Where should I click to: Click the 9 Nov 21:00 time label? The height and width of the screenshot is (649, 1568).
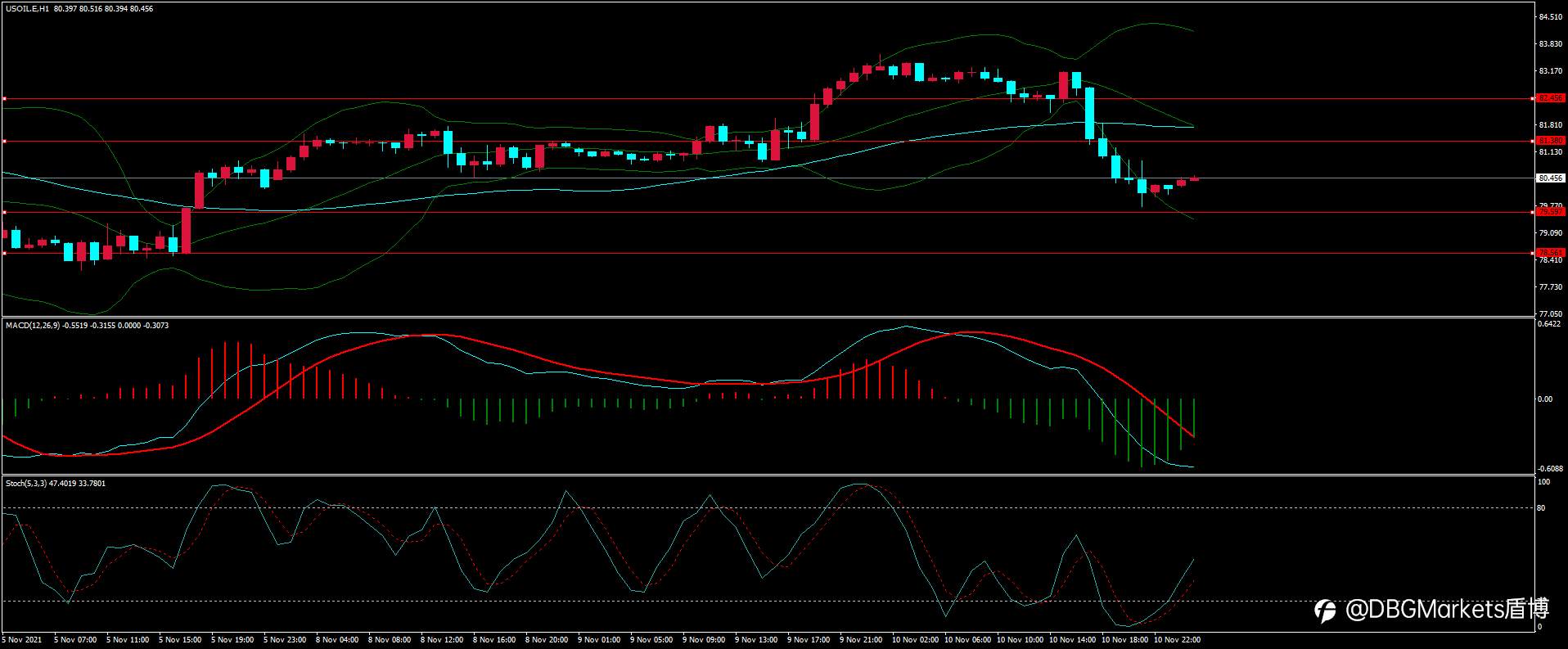point(861,640)
